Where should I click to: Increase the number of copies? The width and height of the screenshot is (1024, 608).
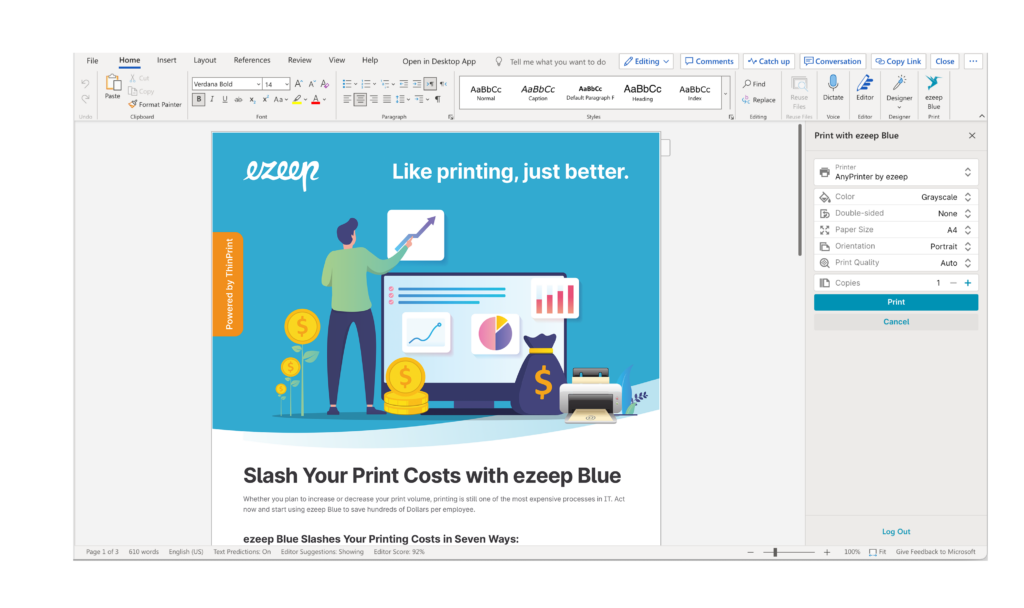pos(968,283)
